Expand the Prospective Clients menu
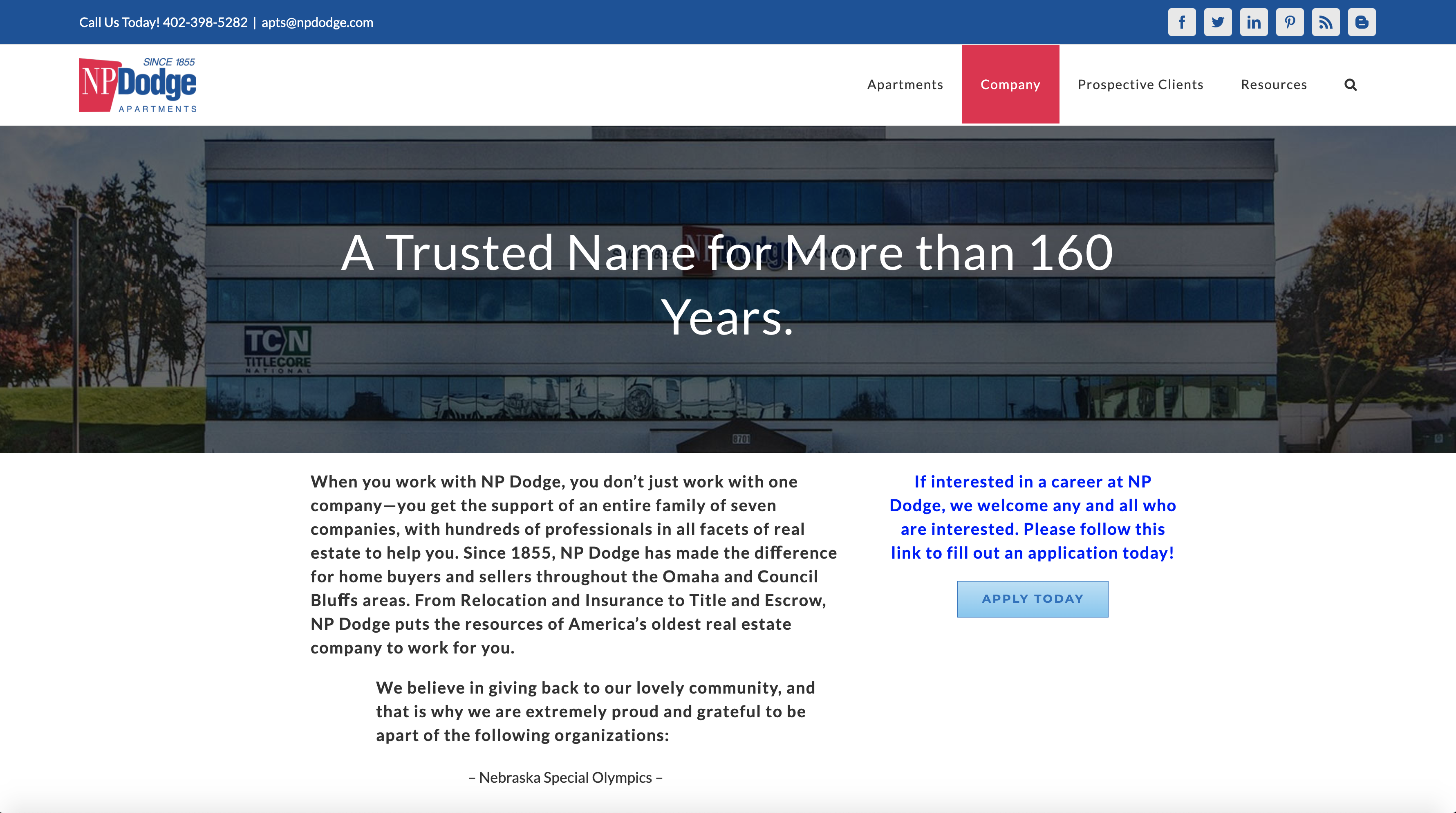Viewport: 1456px width, 813px height. 1140,85
